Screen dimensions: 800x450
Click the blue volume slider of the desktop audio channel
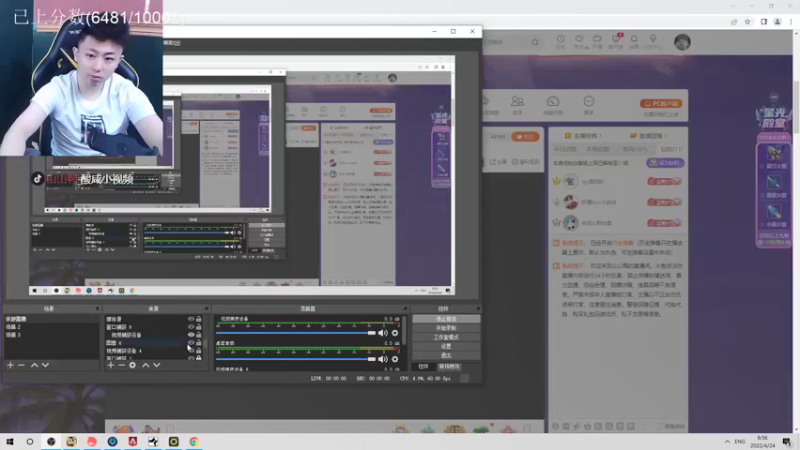click(x=295, y=359)
